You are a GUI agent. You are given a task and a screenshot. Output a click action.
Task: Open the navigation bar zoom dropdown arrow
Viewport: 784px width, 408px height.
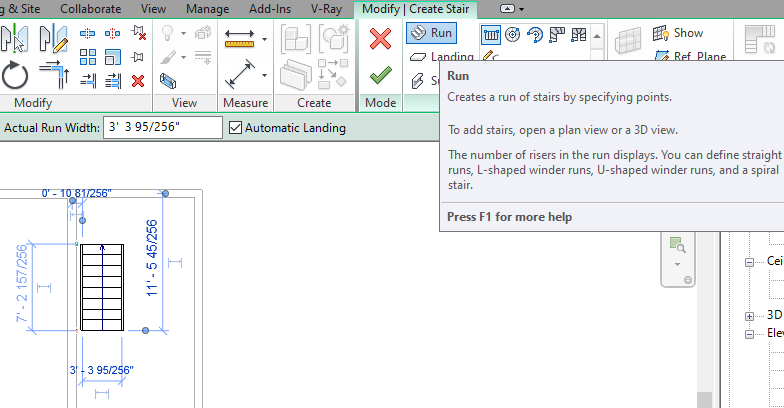tap(678, 264)
